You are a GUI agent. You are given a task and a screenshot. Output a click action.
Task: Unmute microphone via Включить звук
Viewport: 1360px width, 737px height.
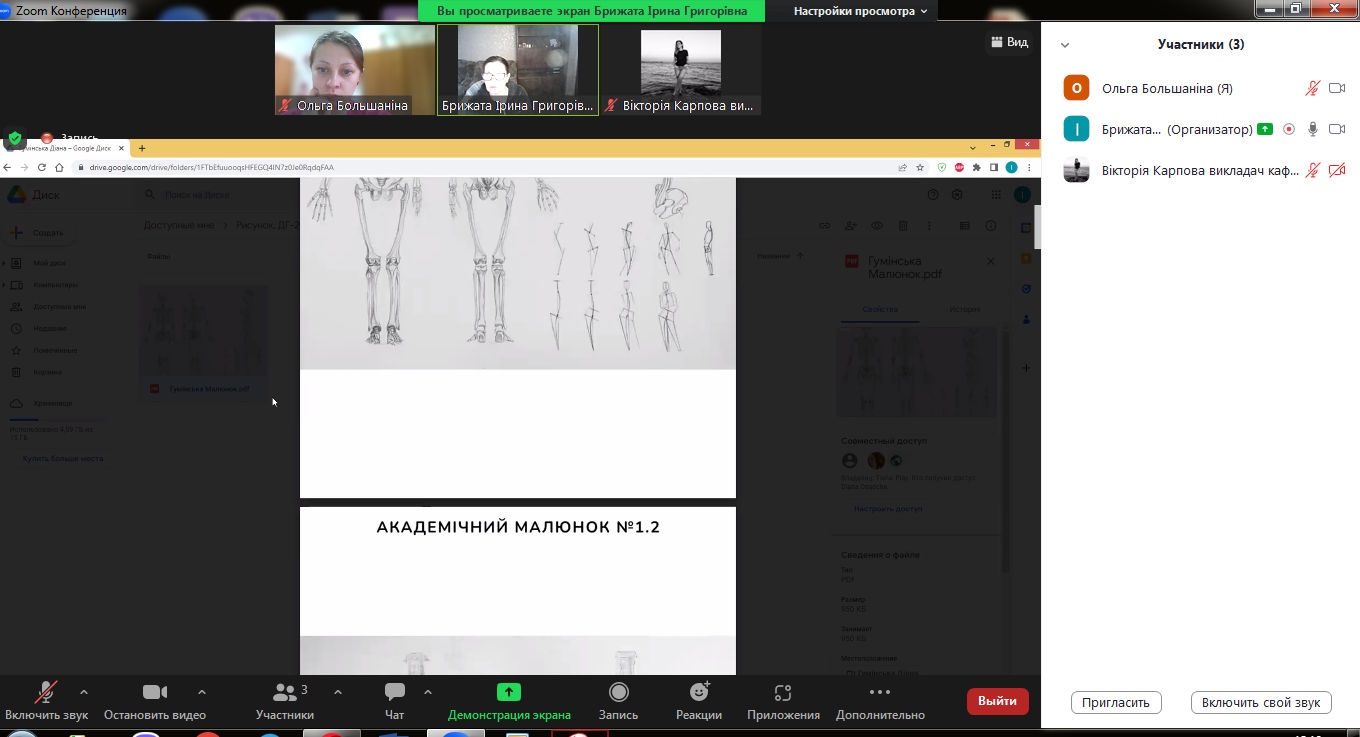coord(46,693)
